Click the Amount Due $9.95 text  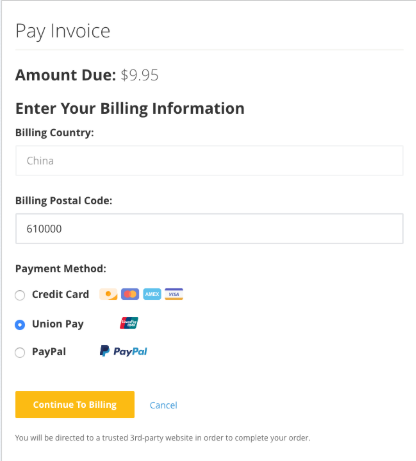coord(87,75)
